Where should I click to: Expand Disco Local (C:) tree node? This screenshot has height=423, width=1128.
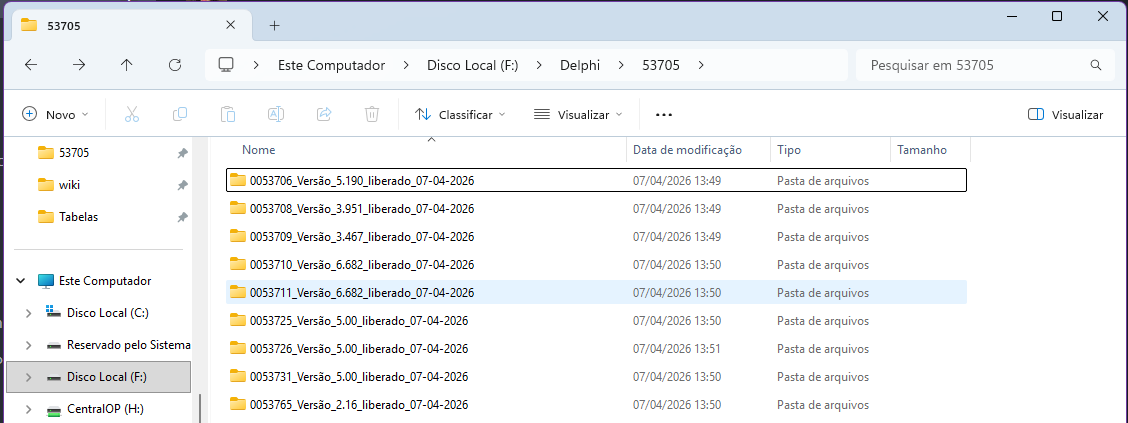(27, 313)
